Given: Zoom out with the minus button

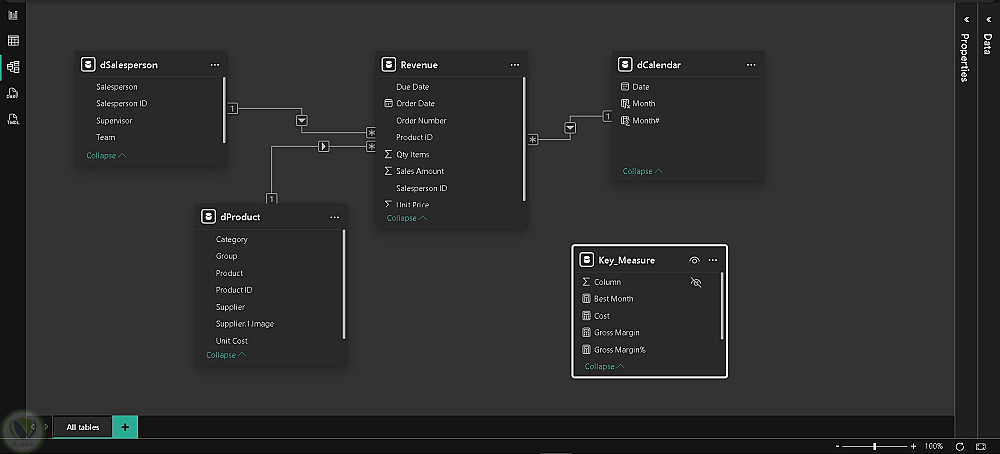Looking at the screenshot, I should tap(837, 446).
